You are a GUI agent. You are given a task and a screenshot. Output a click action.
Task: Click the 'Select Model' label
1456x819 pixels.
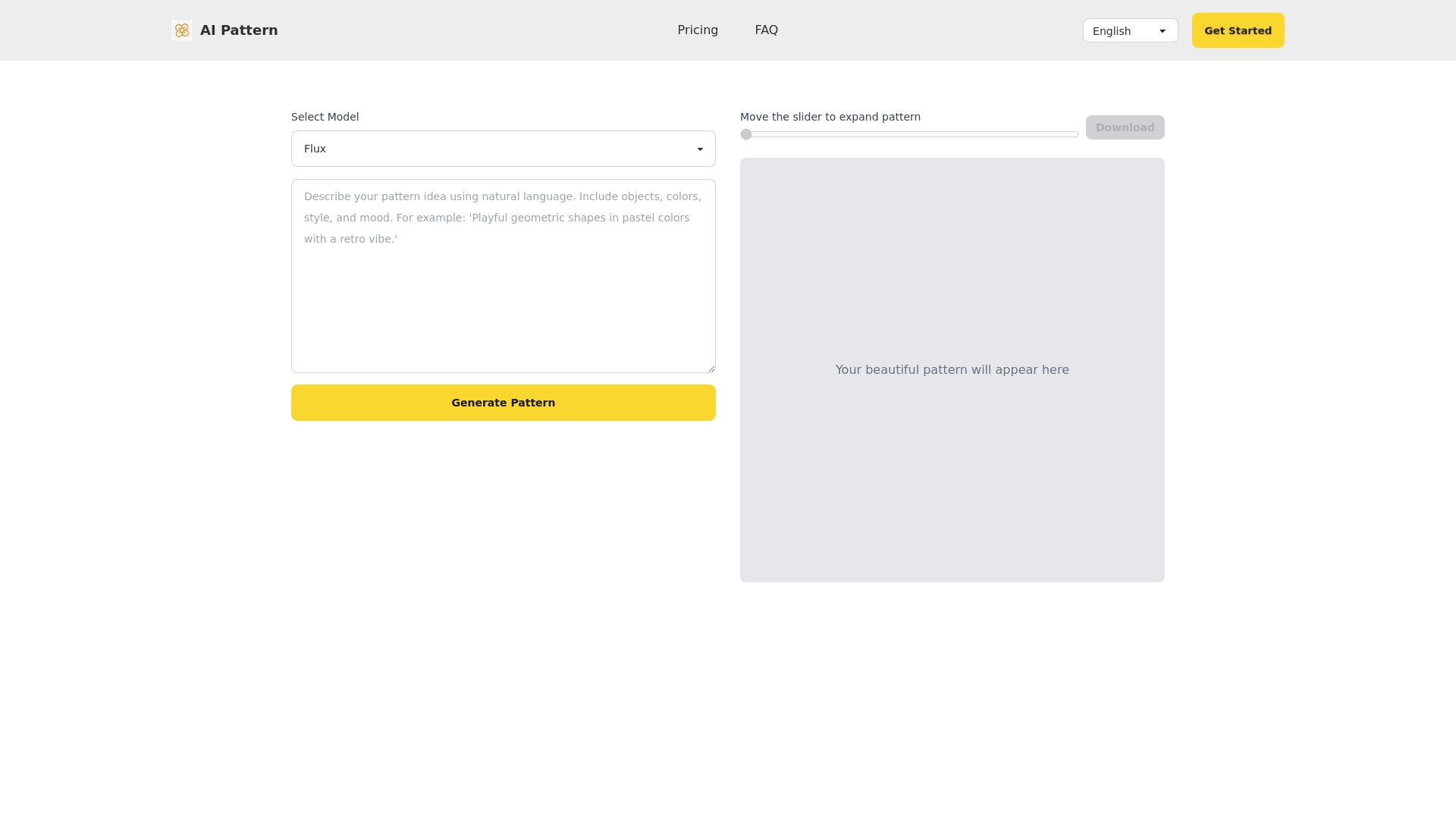click(x=325, y=117)
